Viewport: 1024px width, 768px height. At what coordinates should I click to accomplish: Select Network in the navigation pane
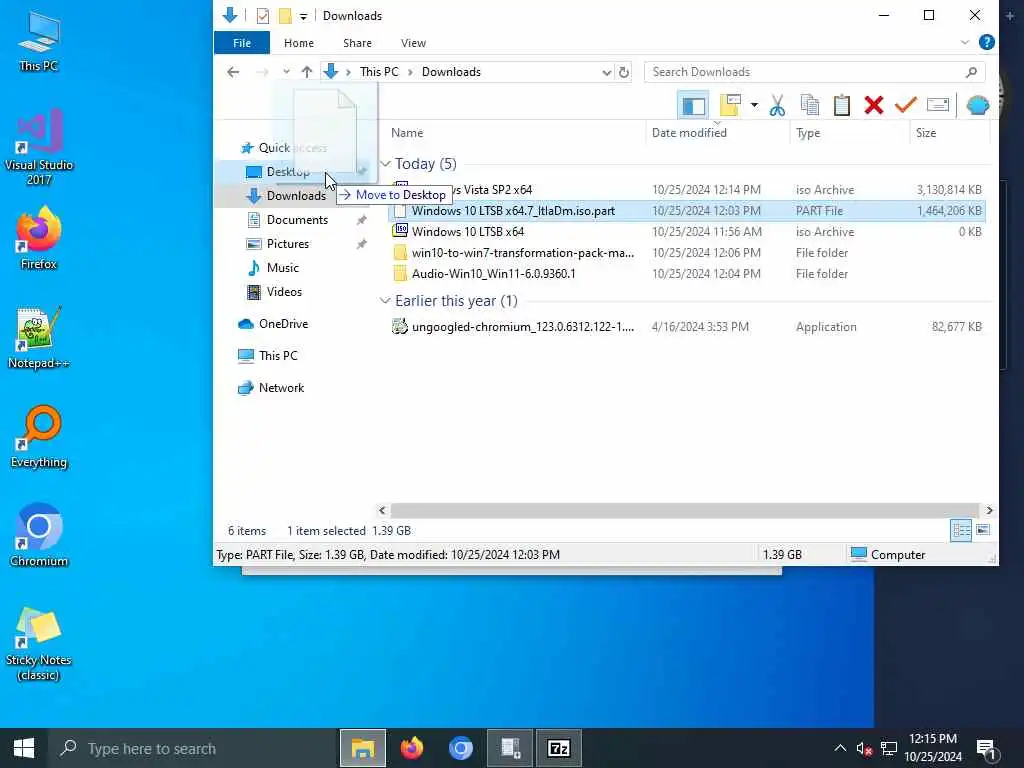[x=281, y=388]
